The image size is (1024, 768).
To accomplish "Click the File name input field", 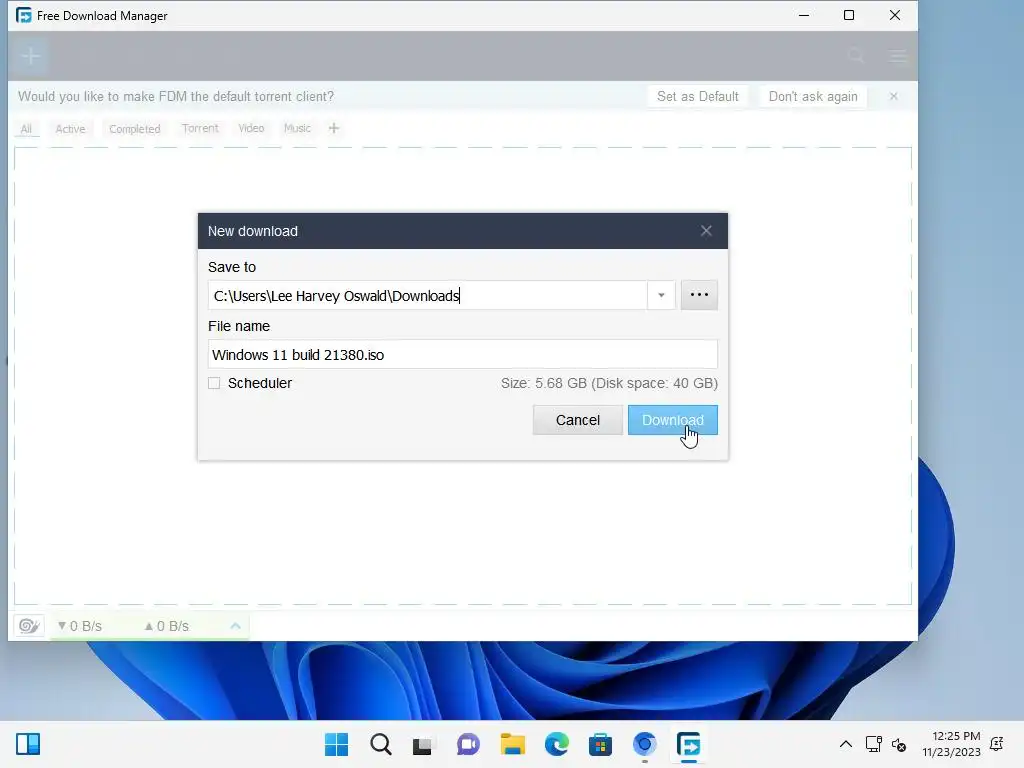I will (462, 355).
